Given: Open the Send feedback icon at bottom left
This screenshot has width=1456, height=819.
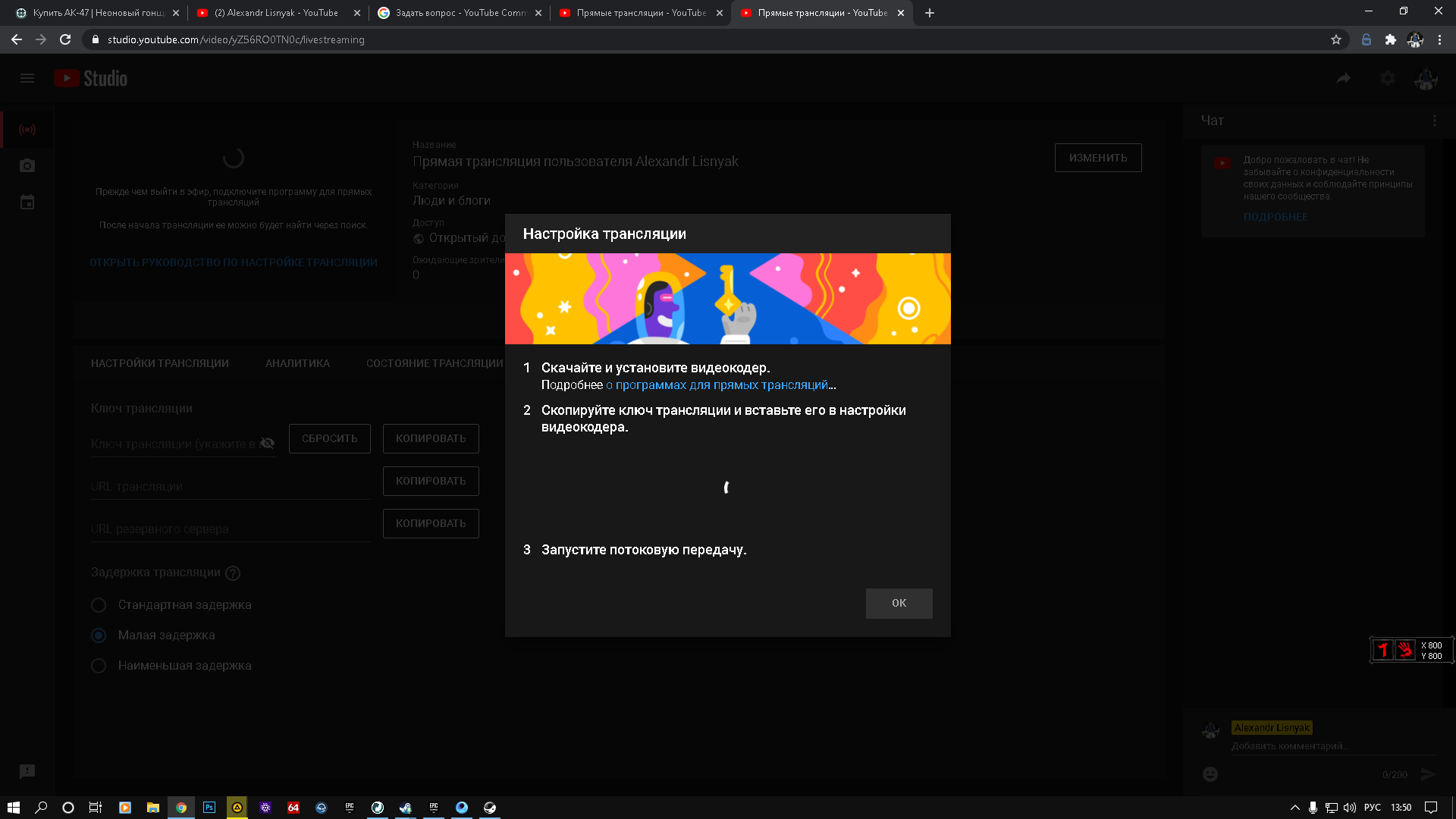Looking at the screenshot, I should [27, 771].
